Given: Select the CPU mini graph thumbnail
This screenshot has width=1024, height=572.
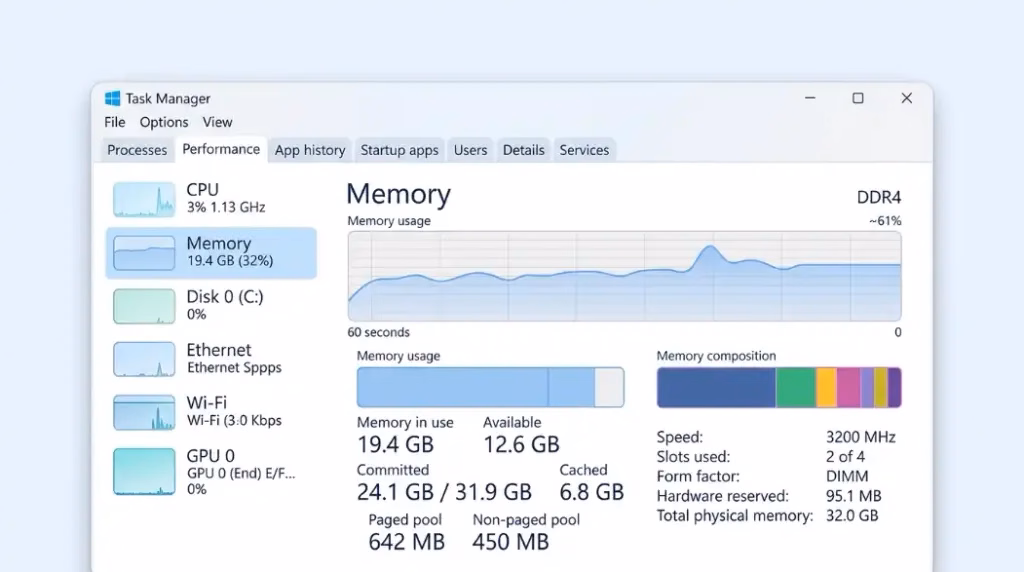Looking at the screenshot, I should pos(144,199).
